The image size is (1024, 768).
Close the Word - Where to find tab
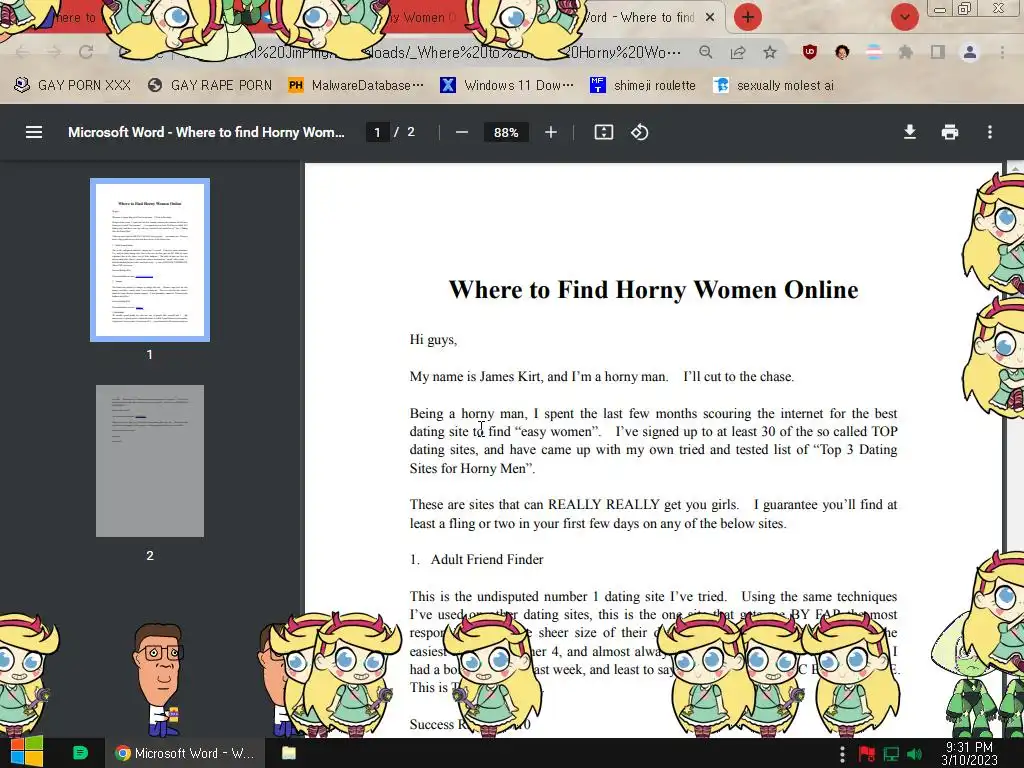coord(710,18)
